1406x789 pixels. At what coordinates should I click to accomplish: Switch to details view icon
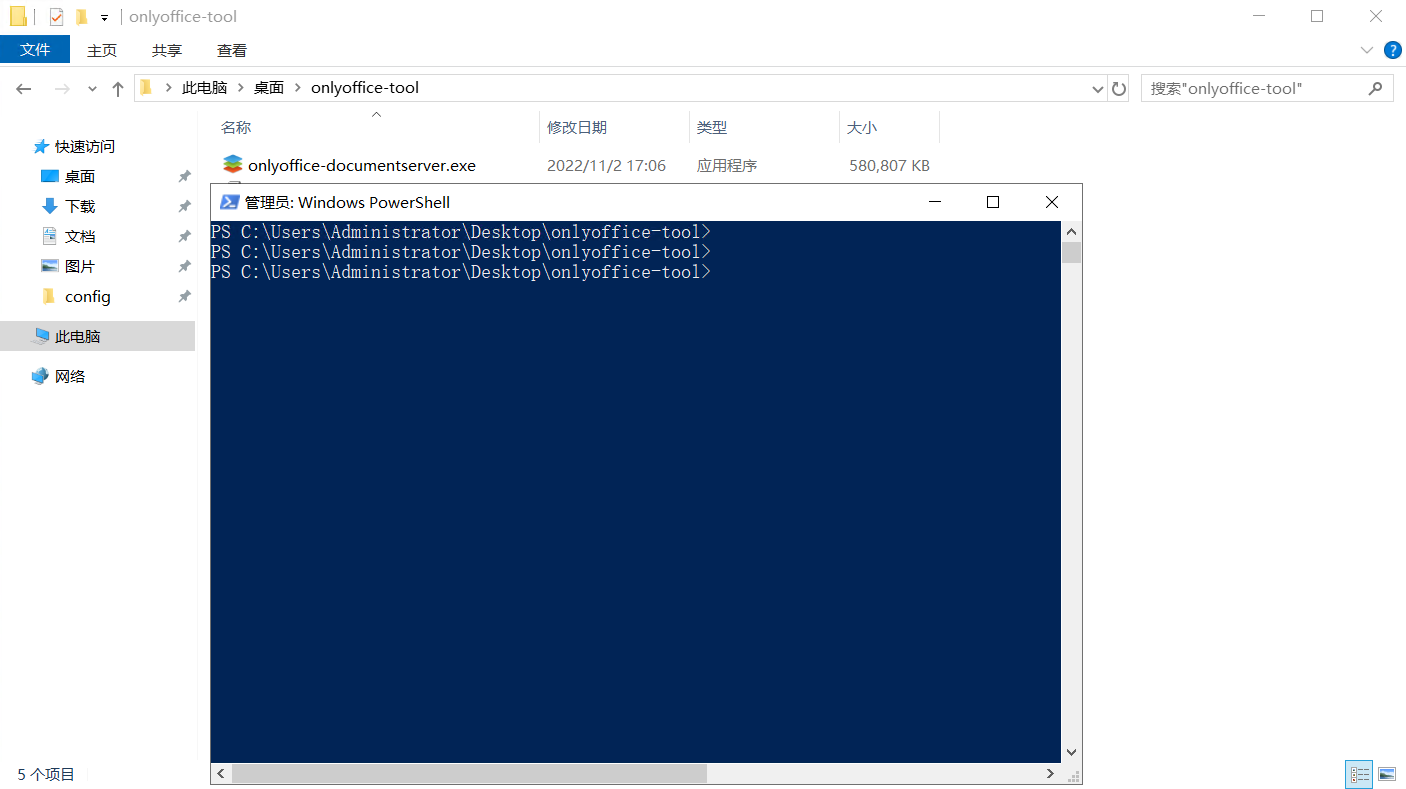(x=1359, y=774)
